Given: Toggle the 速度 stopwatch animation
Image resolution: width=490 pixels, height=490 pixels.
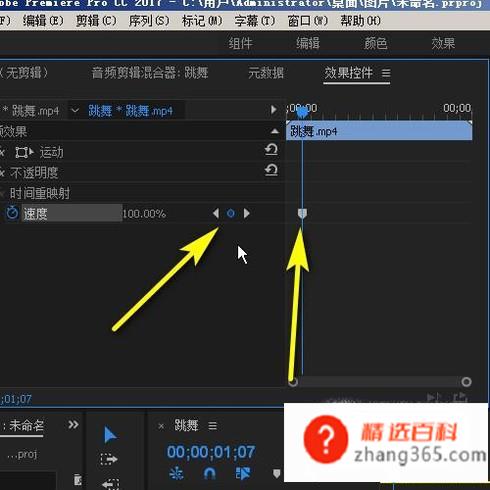Looking at the screenshot, I should coord(12,213).
